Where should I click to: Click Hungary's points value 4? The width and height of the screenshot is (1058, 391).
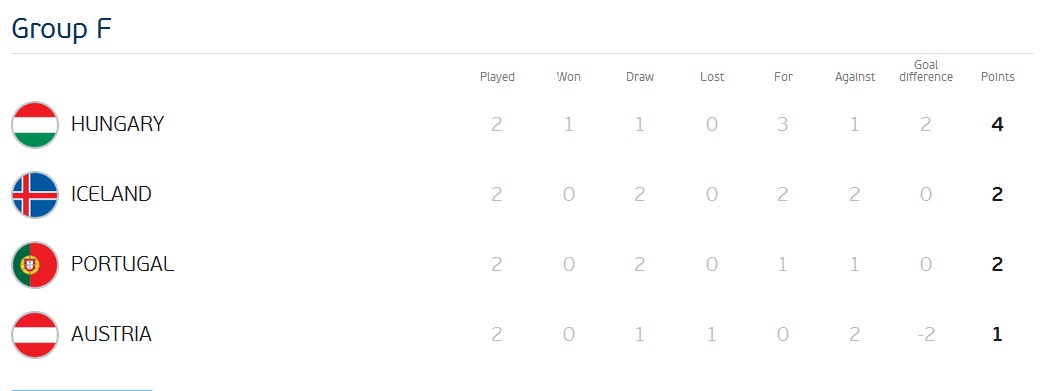[998, 124]
